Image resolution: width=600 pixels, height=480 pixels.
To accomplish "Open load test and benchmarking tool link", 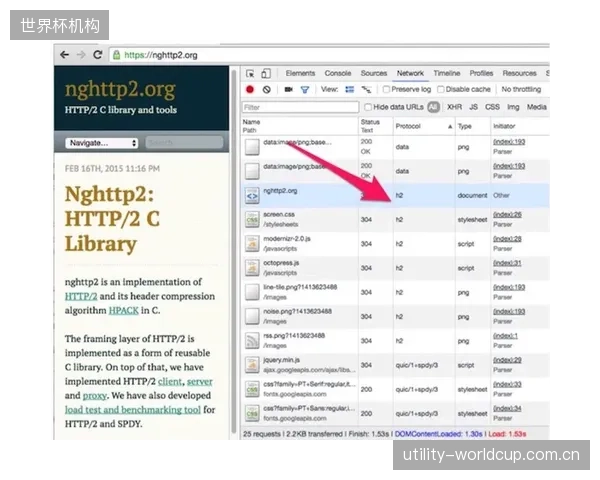I will (x=132, y=410).
